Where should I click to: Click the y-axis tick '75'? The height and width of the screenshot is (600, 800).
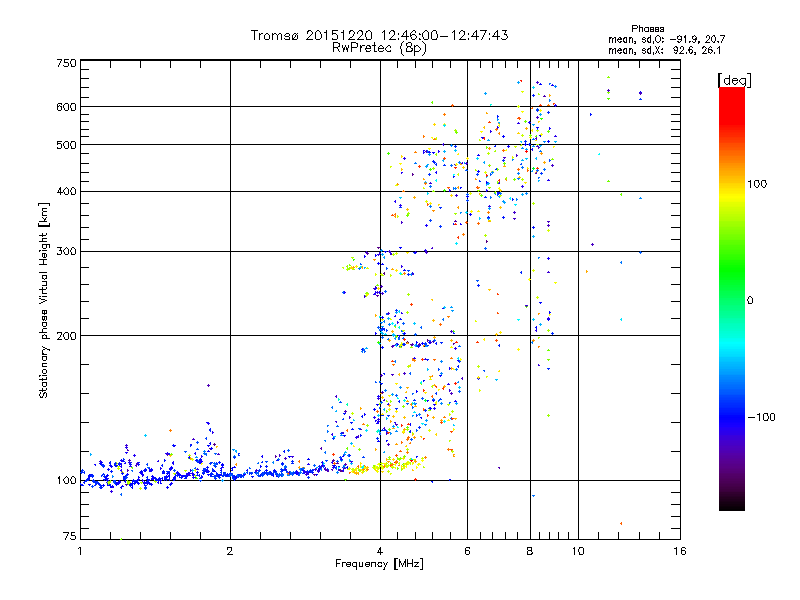click(x=70, y=536)
